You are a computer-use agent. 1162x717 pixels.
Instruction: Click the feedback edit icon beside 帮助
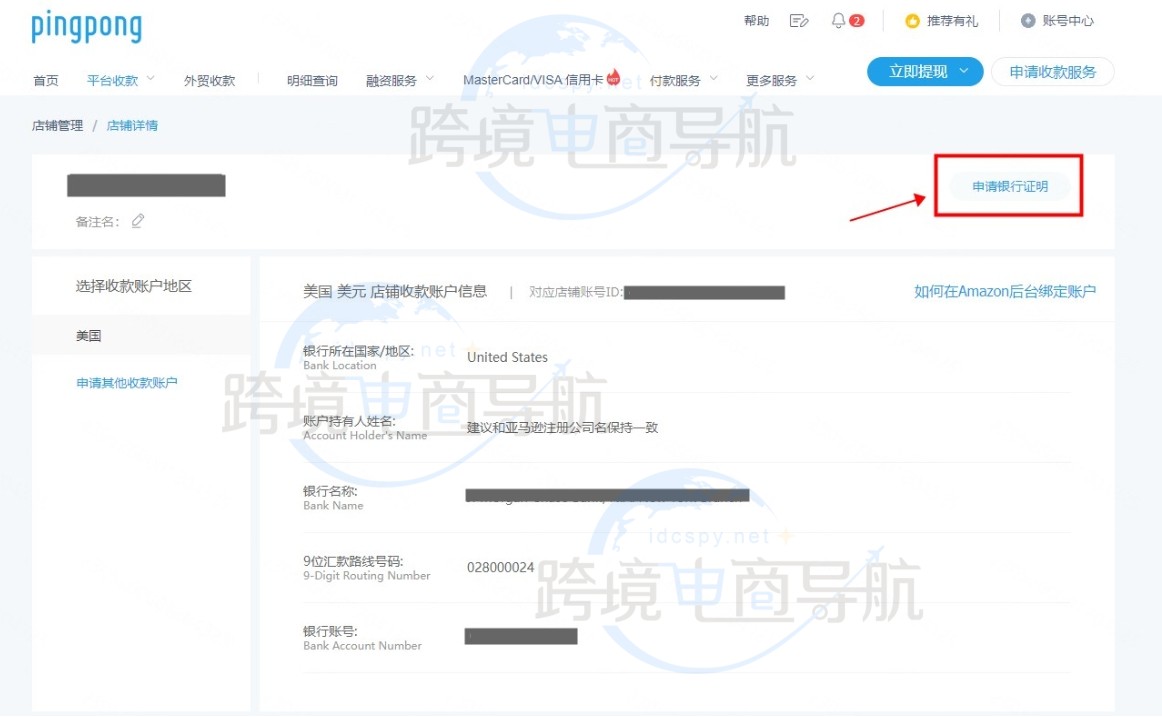797,19
